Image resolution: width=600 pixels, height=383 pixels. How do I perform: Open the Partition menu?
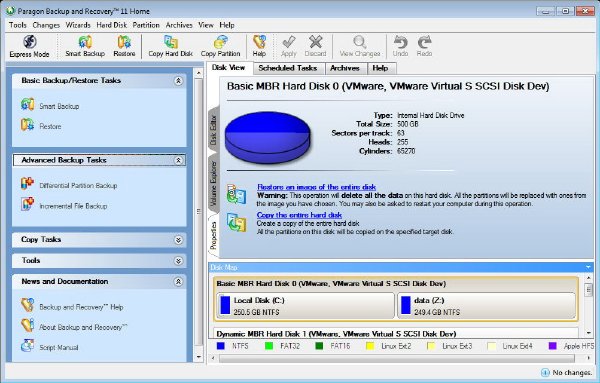point(146,25)
